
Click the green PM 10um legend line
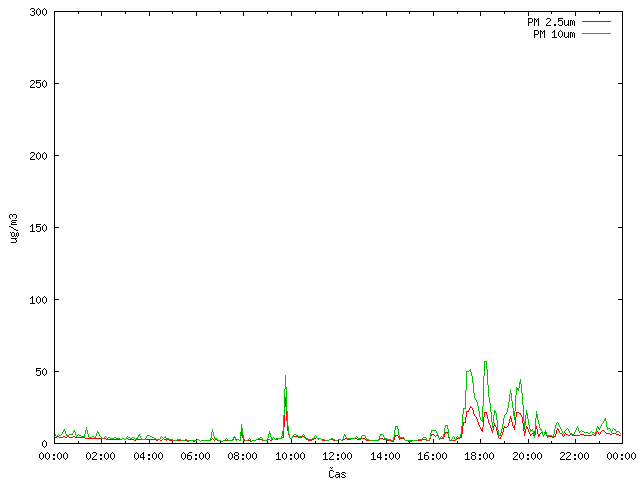point(596,33)
